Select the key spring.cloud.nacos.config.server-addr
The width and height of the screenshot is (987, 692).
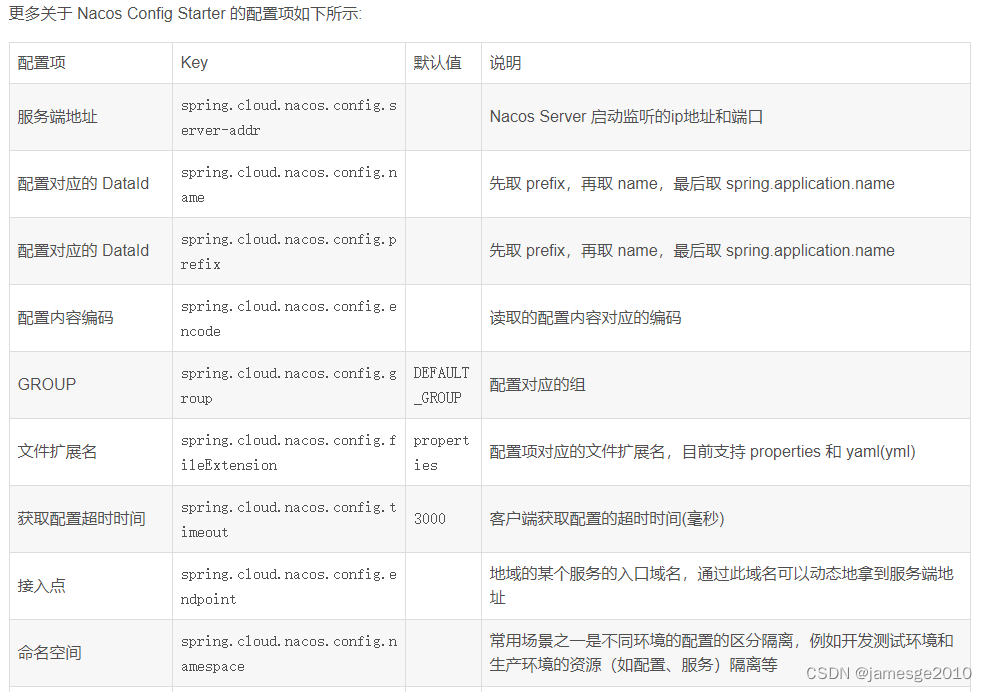[289, 118]
